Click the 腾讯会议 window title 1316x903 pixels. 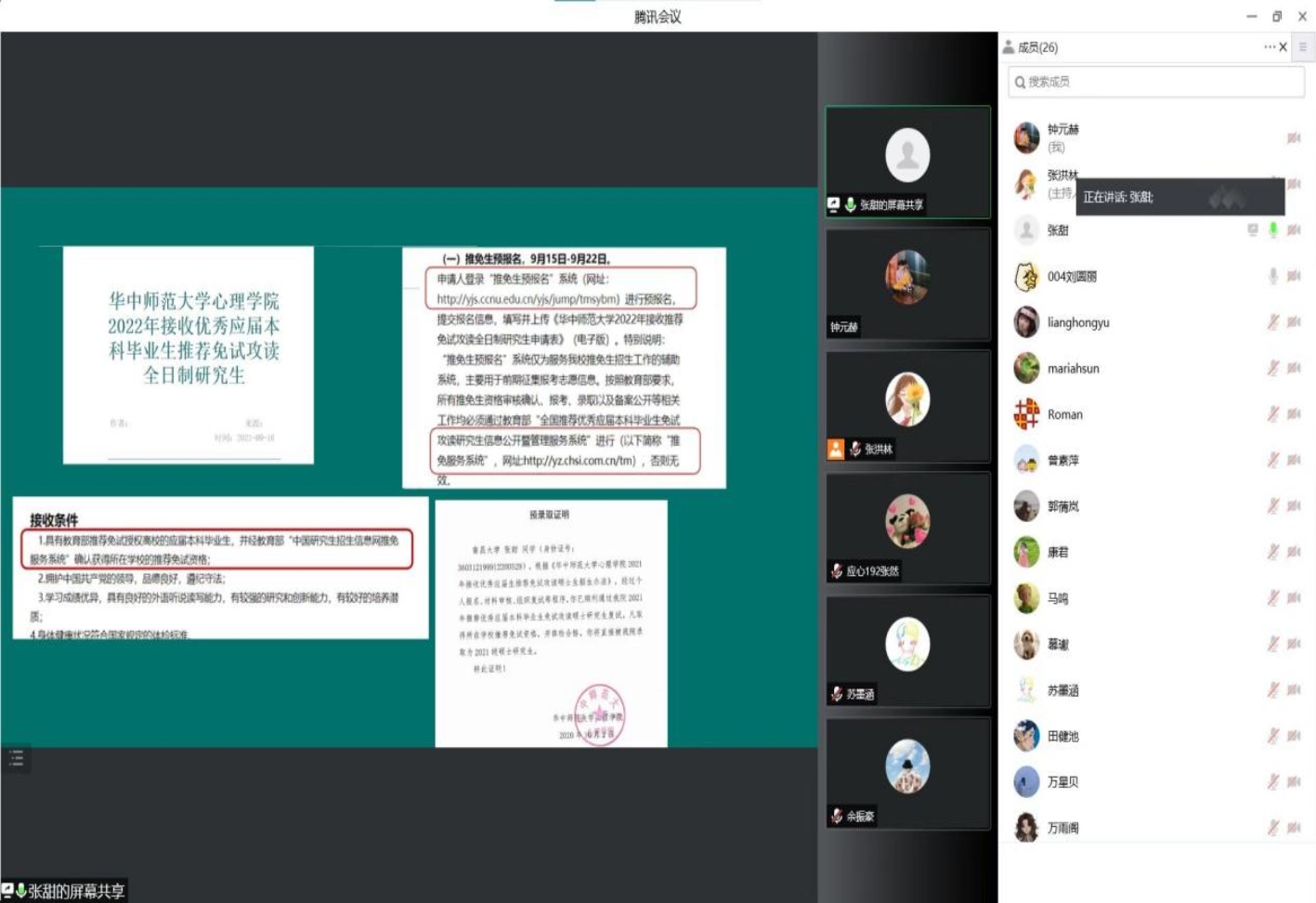(x=658, y=17)
